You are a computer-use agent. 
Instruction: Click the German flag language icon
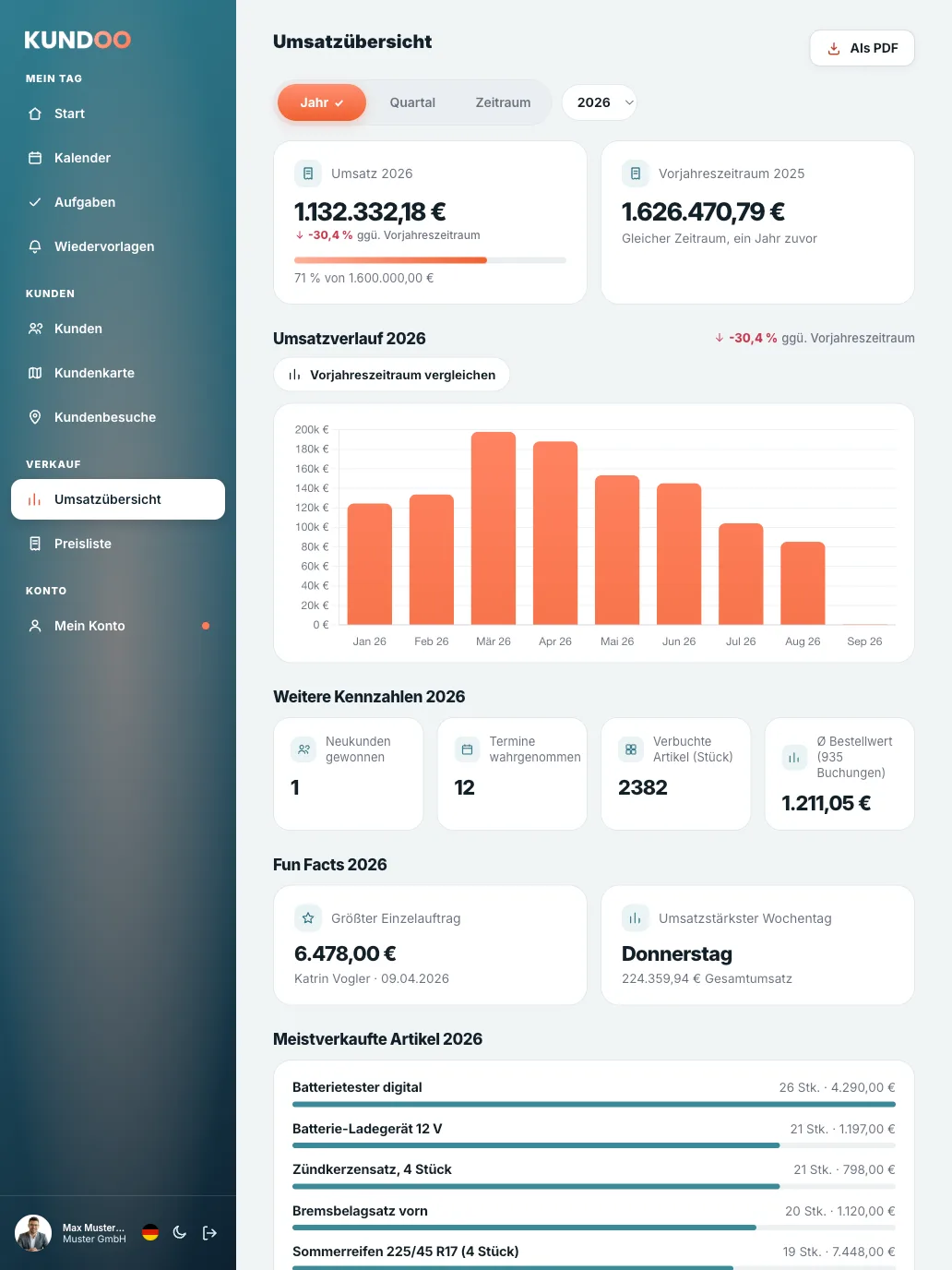click(x=150, y=1232)
